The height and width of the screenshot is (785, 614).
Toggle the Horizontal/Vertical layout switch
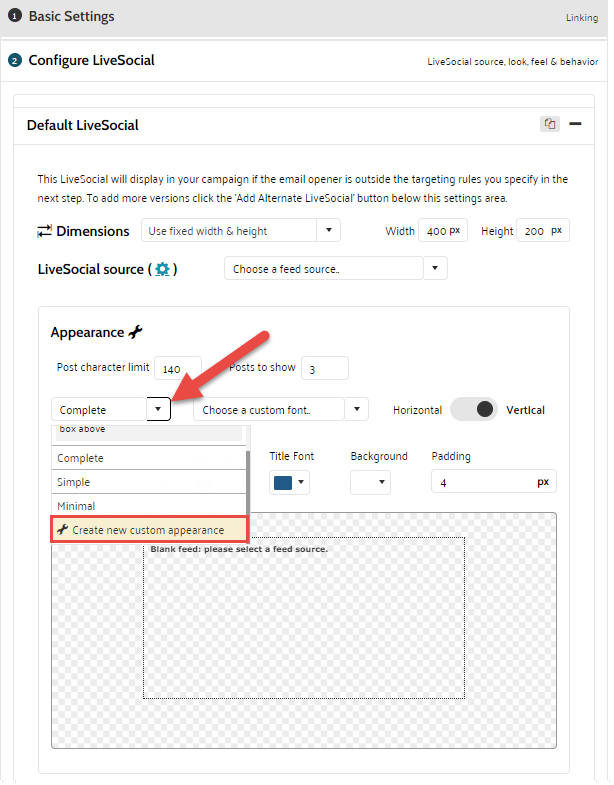tap(473, 410)
